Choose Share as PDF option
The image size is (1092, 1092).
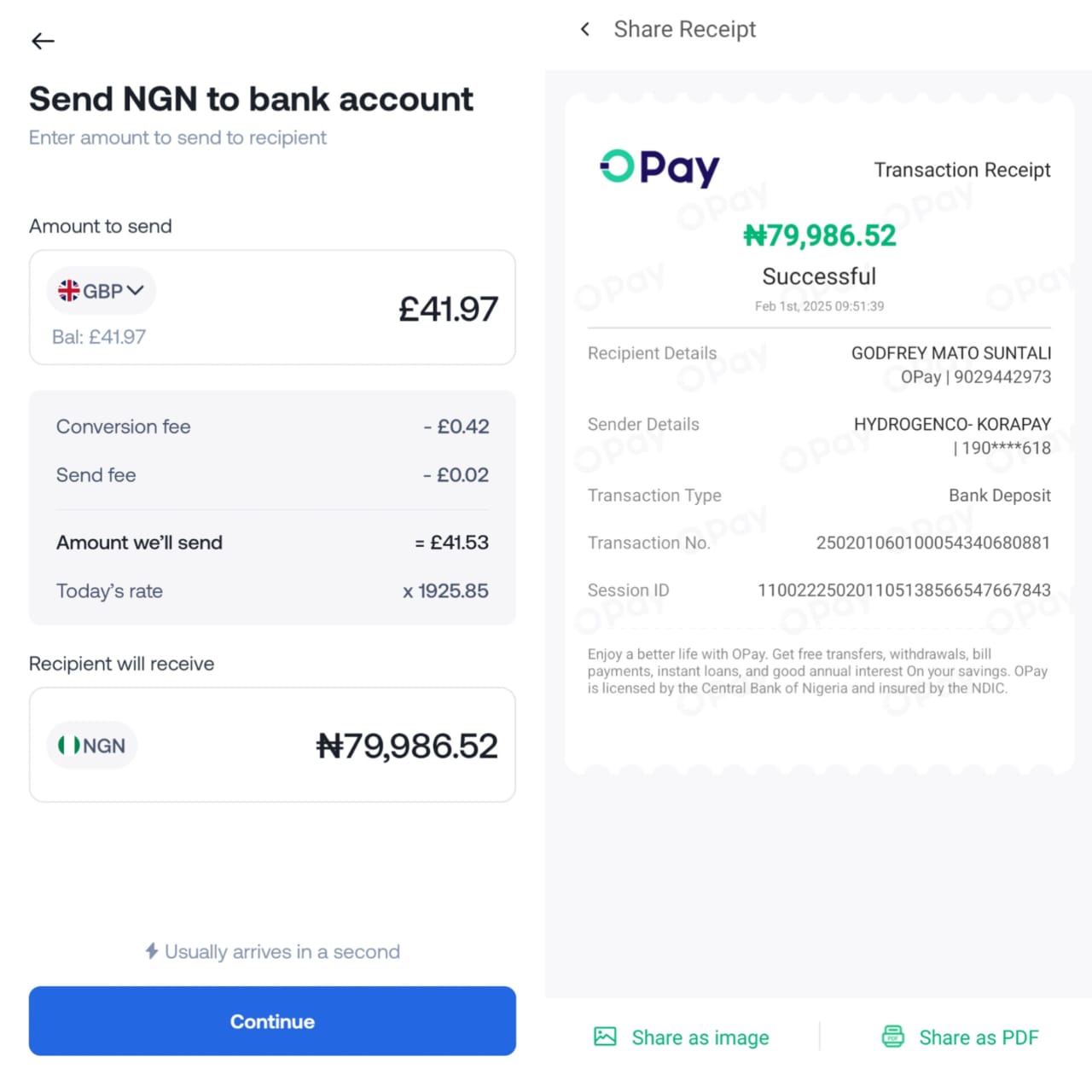coord(978,1037)
